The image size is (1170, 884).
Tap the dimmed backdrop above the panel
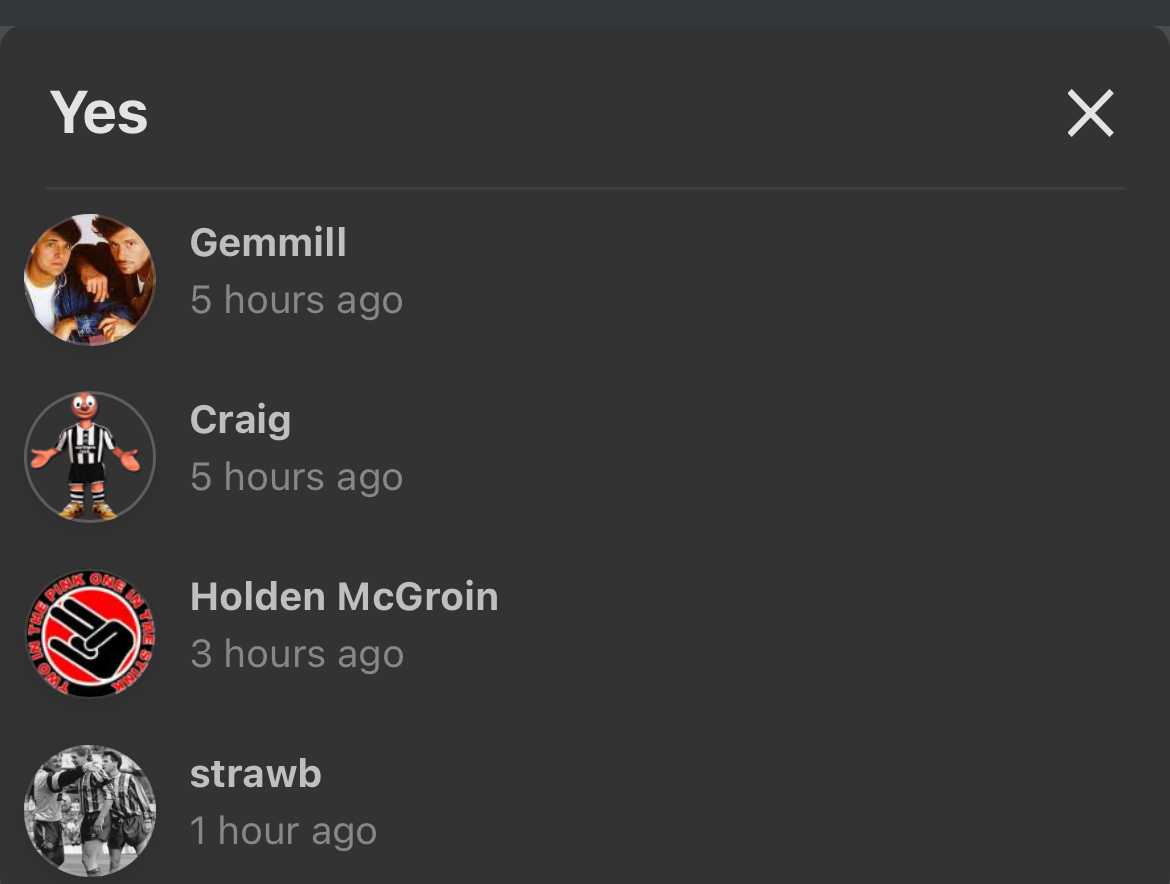click(585, 11)
